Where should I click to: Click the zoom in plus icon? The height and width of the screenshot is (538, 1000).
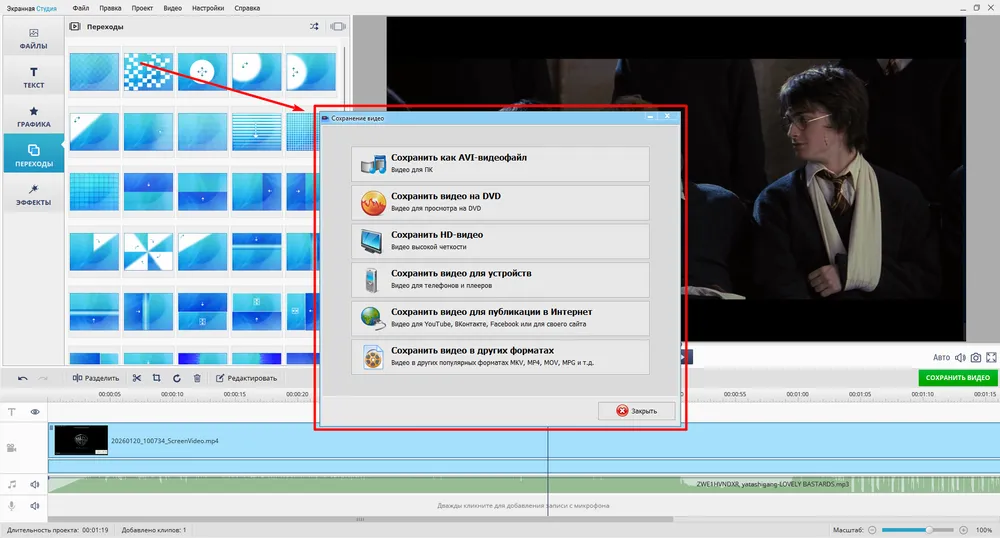click(964, 530)
